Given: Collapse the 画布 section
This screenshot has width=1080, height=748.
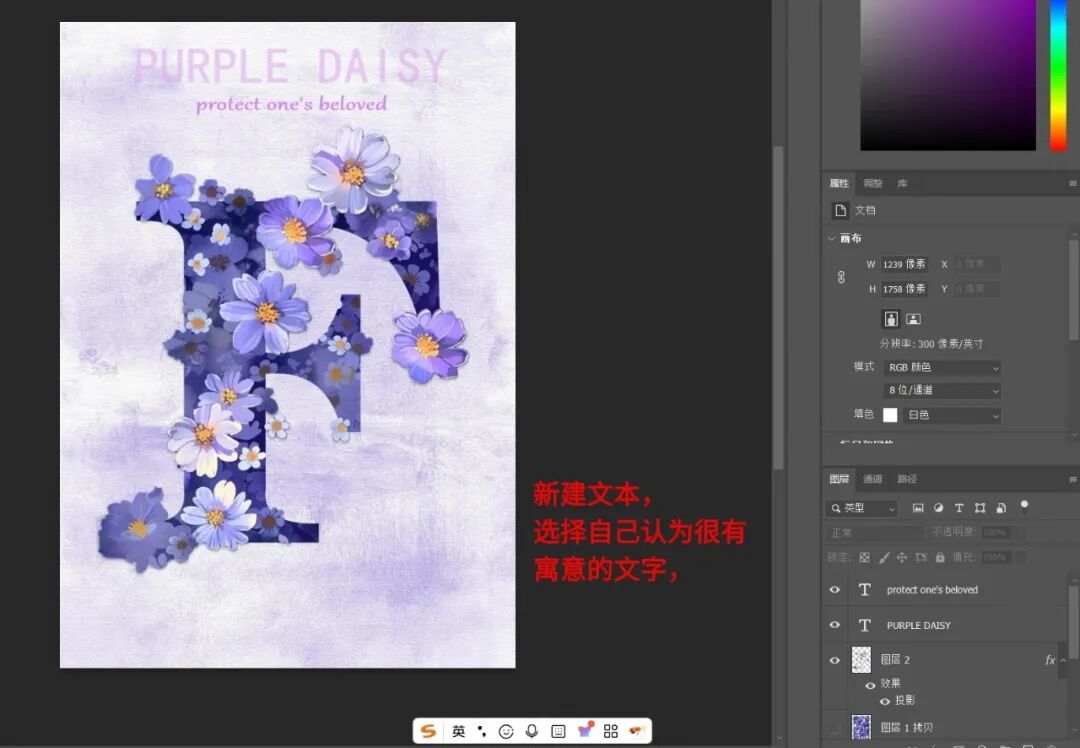Looking at the screenshot, I should pos(832,239).
